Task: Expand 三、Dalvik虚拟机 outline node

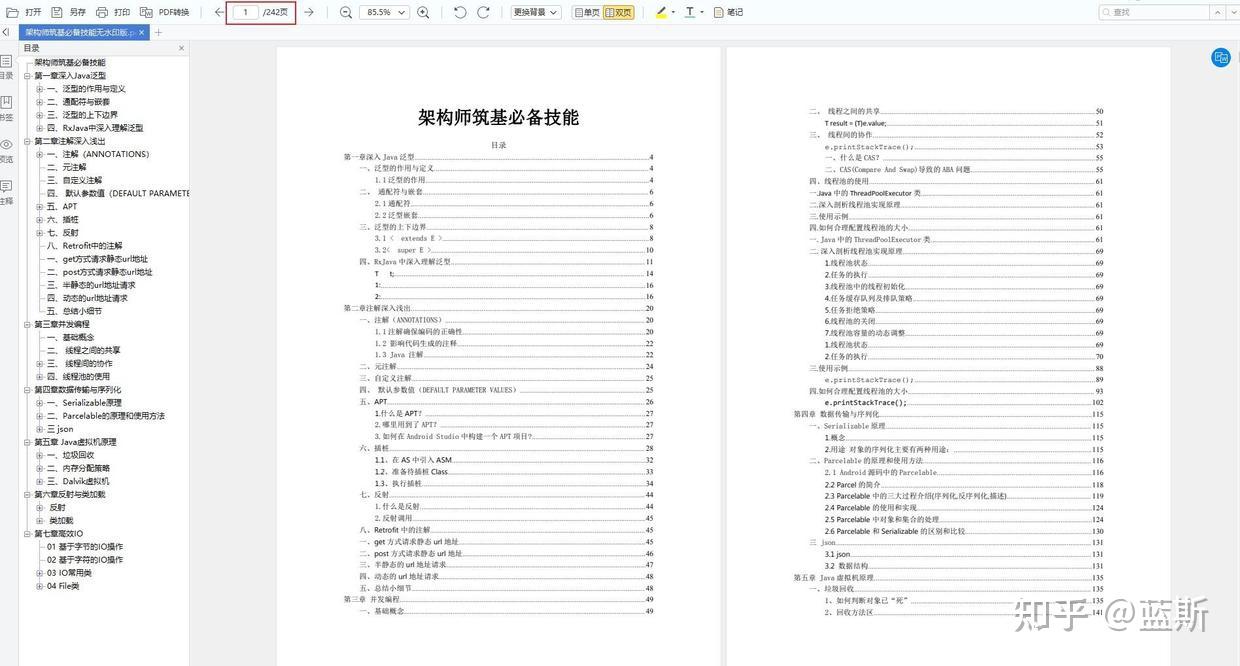Action: [40, 481]
